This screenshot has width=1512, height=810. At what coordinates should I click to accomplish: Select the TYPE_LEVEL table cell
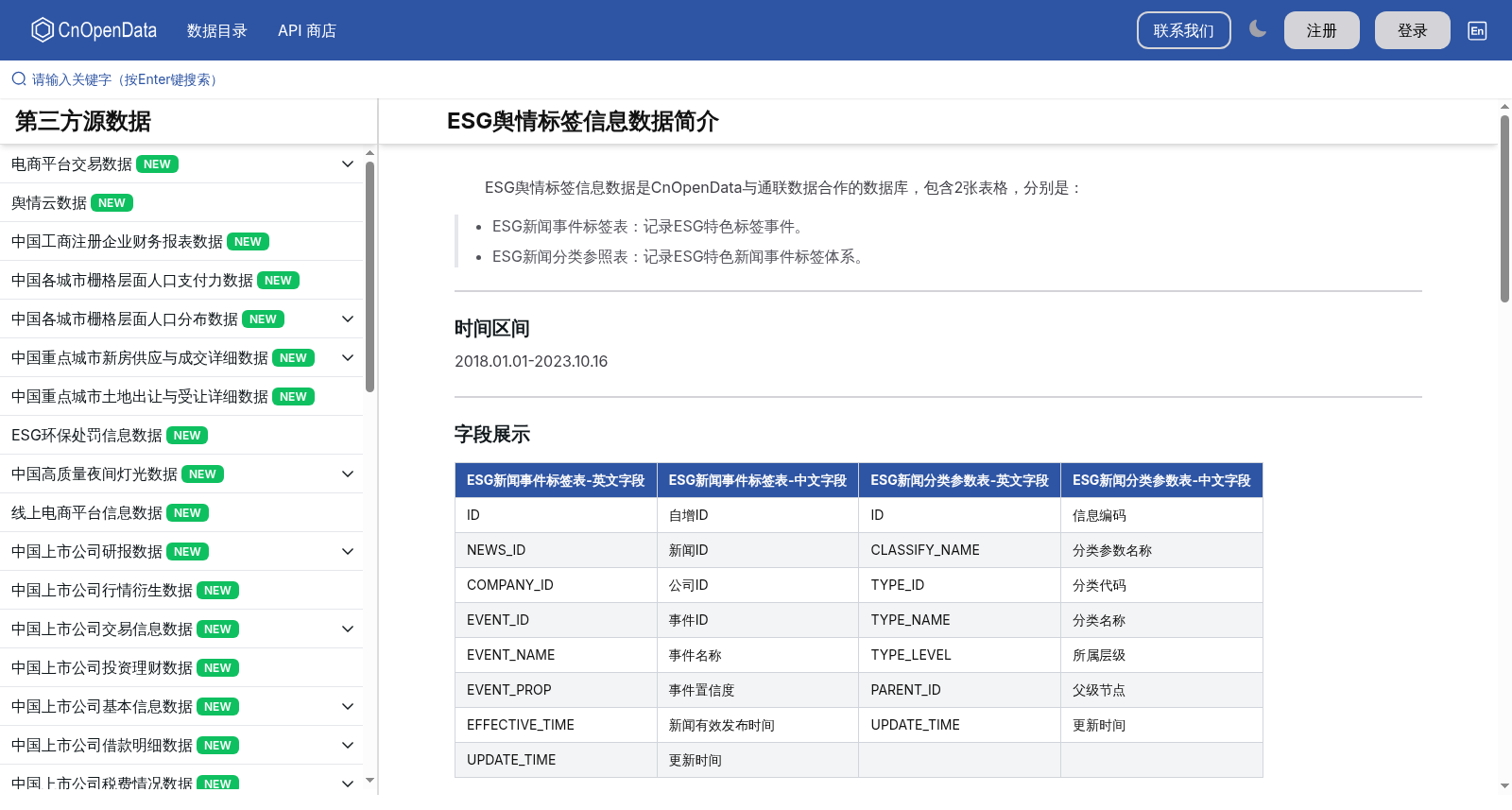[959, 655]
